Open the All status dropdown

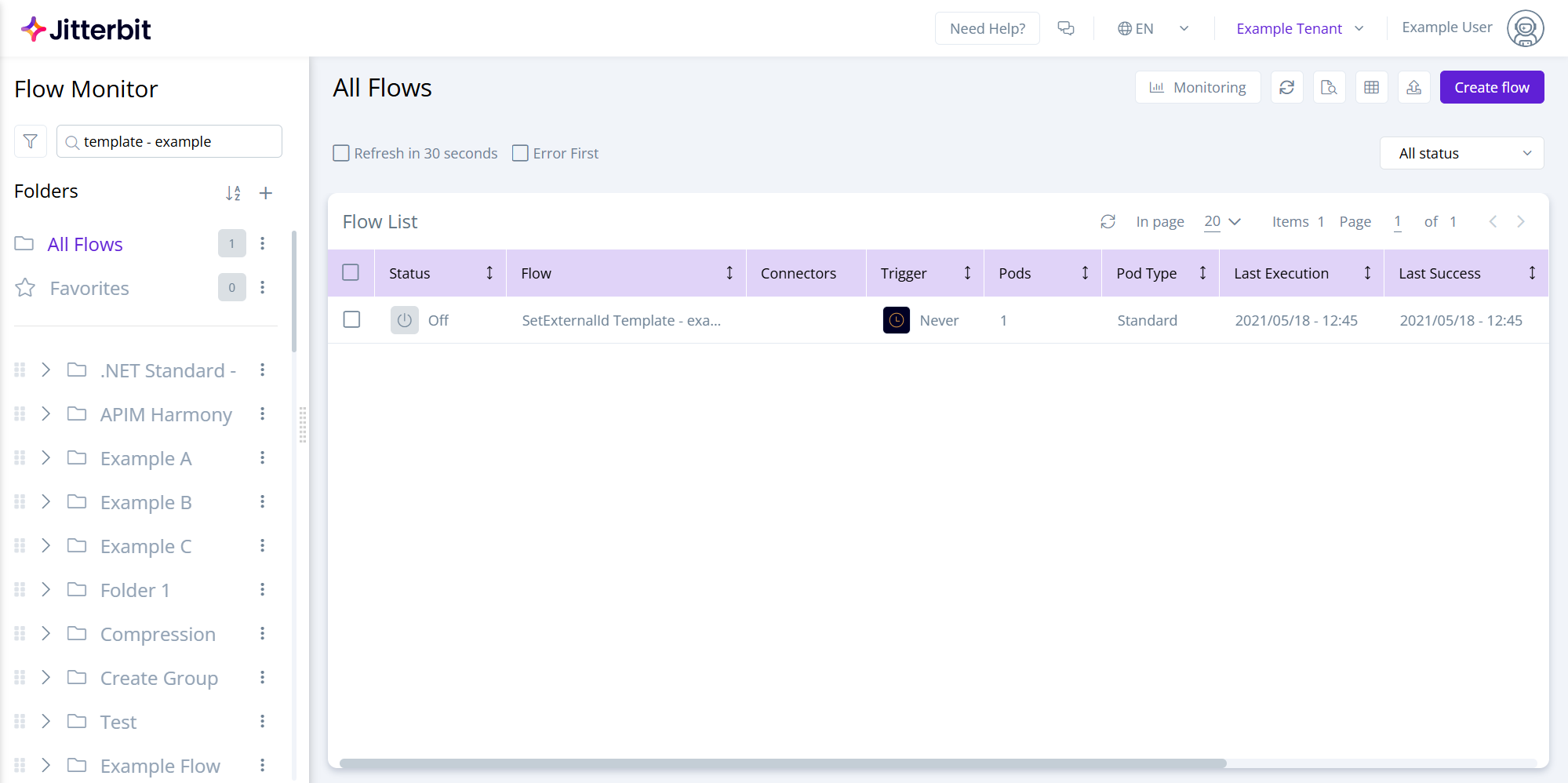coord(1461,152)
